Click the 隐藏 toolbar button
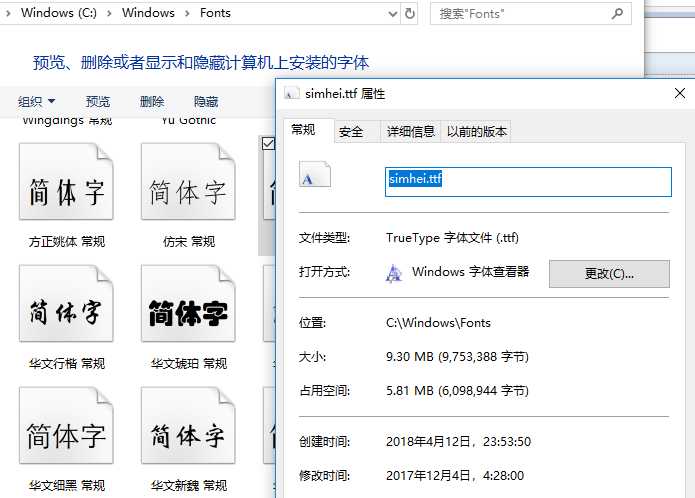Image resolution: width=695 pixels, height=498 pixels. click(206, 101)
